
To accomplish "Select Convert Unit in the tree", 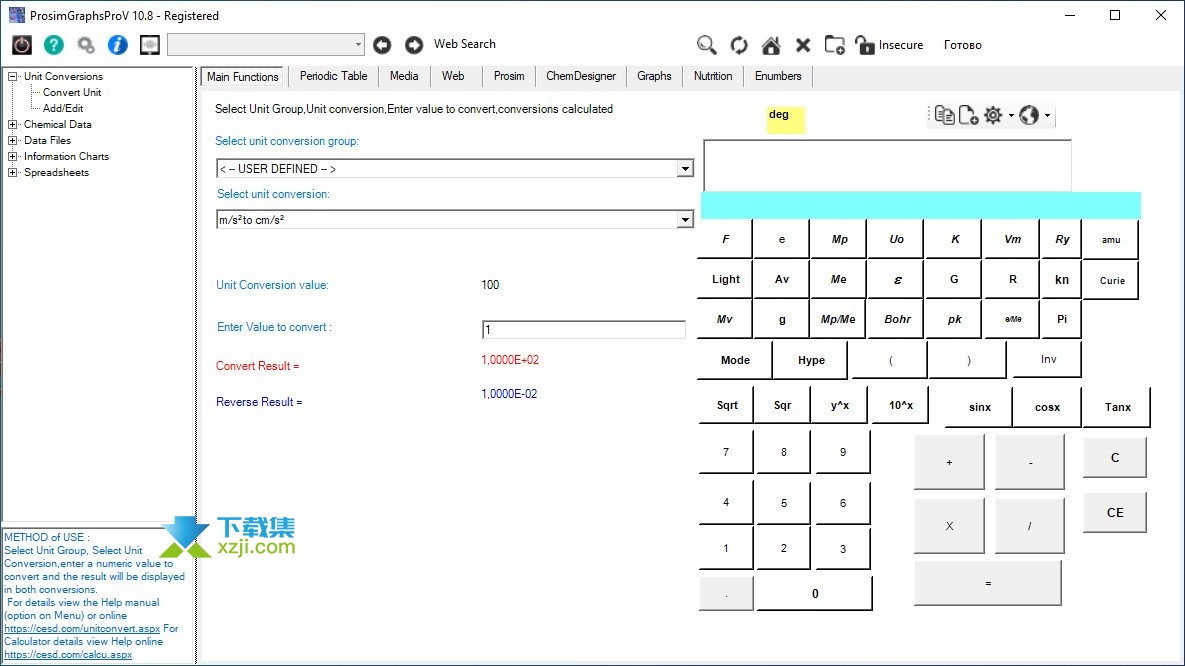I will (72, 92).
